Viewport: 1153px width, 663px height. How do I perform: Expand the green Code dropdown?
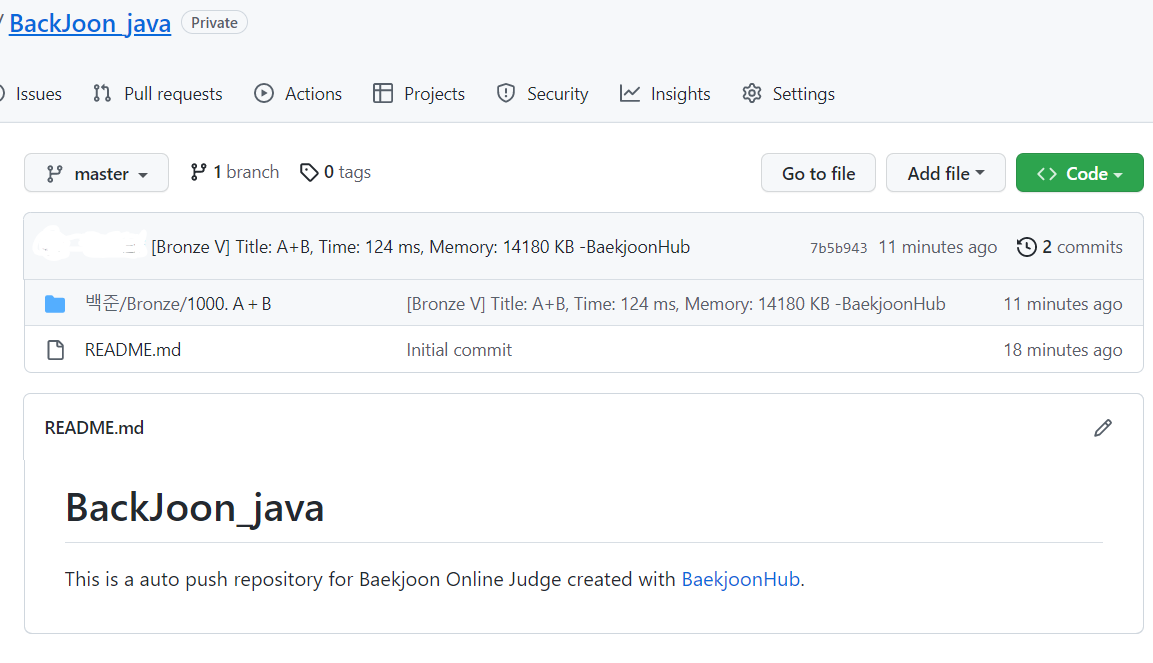click(1079, 173)
